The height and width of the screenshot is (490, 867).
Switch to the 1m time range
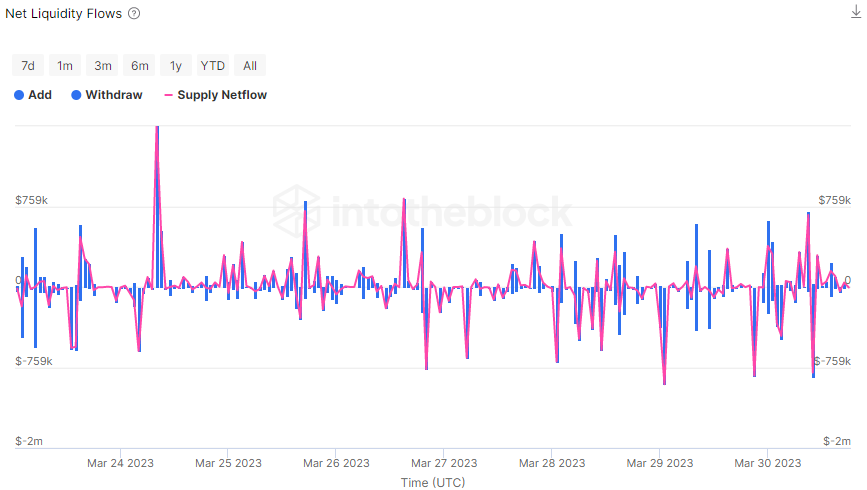[x=65, y=65]
